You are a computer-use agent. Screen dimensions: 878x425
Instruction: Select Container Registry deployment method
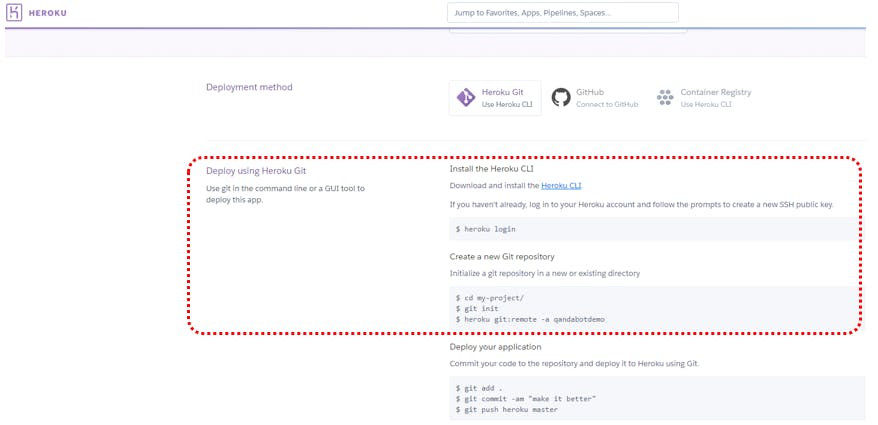click(704, 98)
